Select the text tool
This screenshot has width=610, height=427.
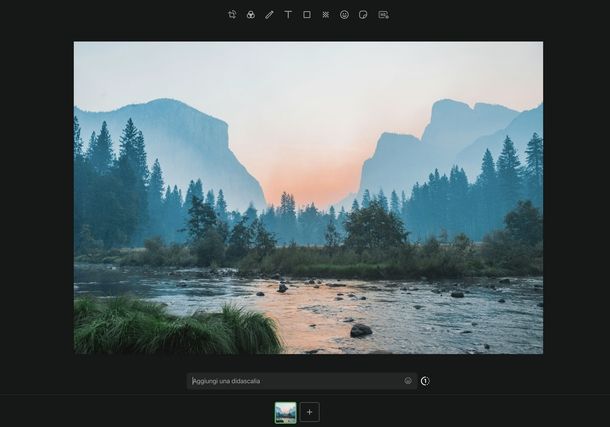click(x=288, y=15)
